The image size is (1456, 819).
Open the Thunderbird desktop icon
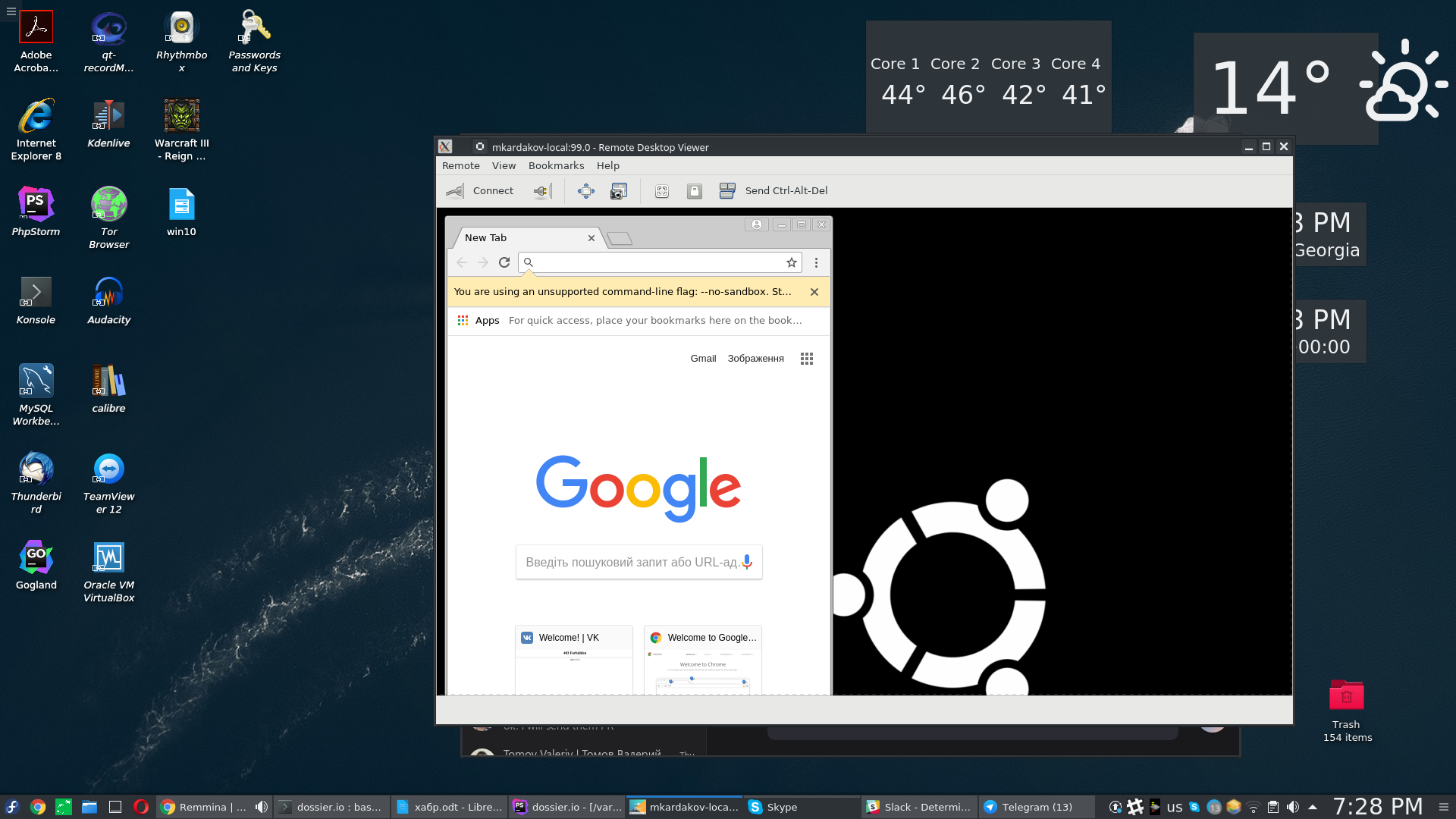pyautogui.click(x=36, y=484)
